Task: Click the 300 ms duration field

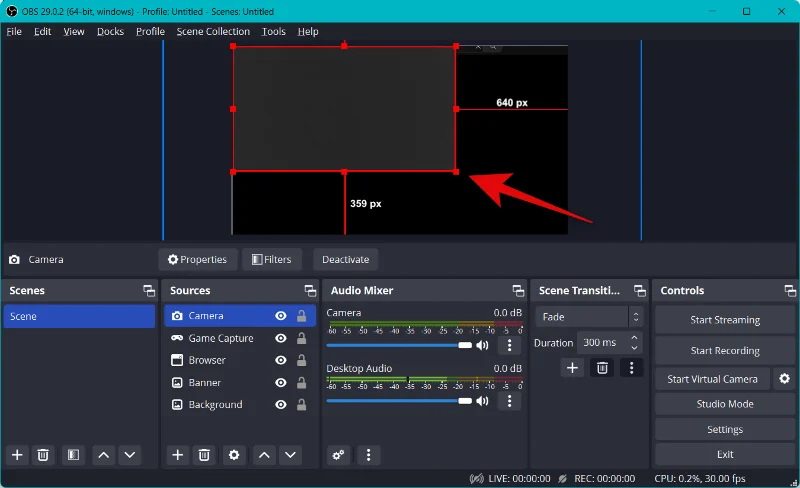Action: [x=603, y=343]
